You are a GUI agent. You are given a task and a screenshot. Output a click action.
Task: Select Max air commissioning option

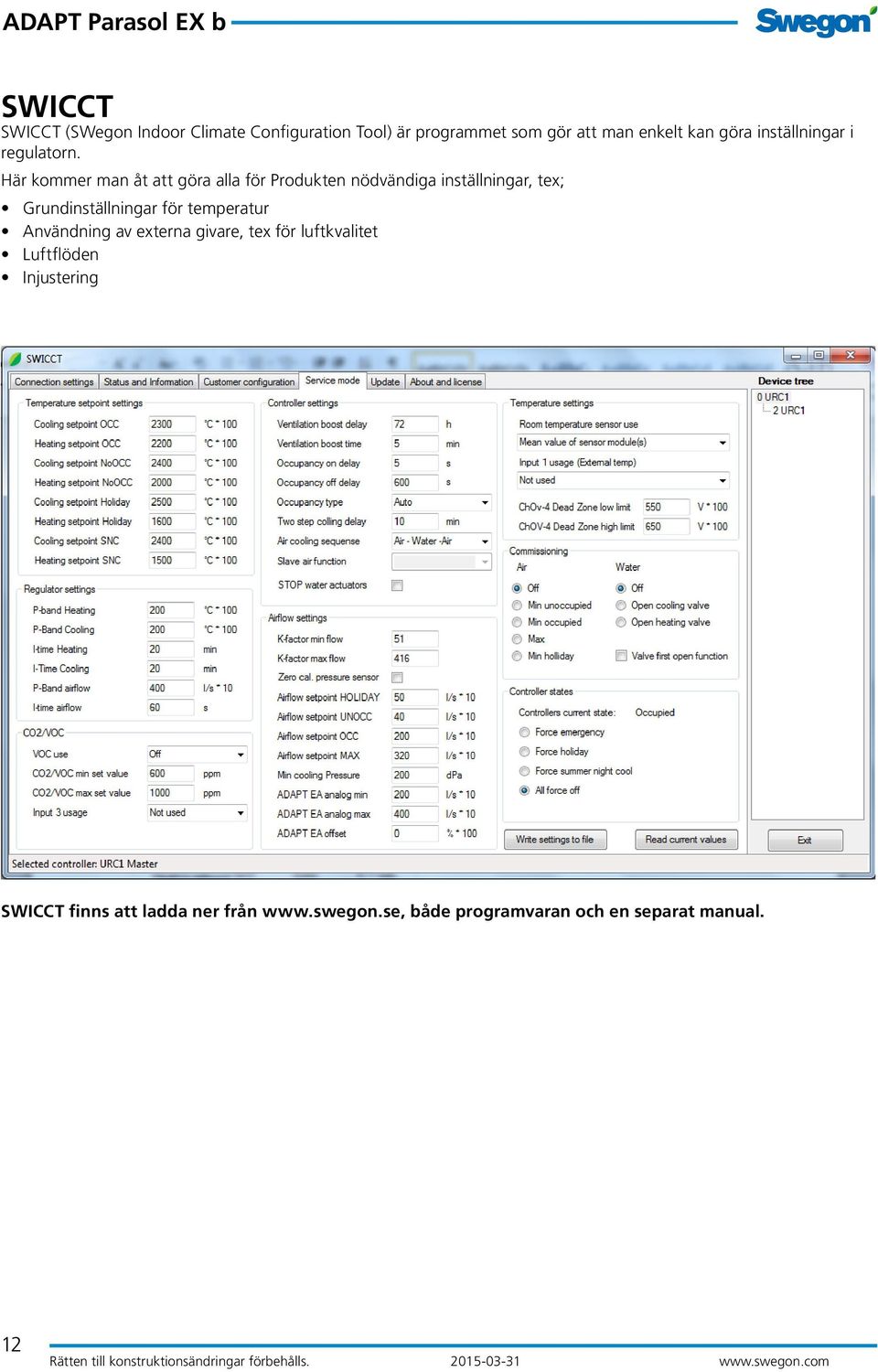tap(517, 639)
